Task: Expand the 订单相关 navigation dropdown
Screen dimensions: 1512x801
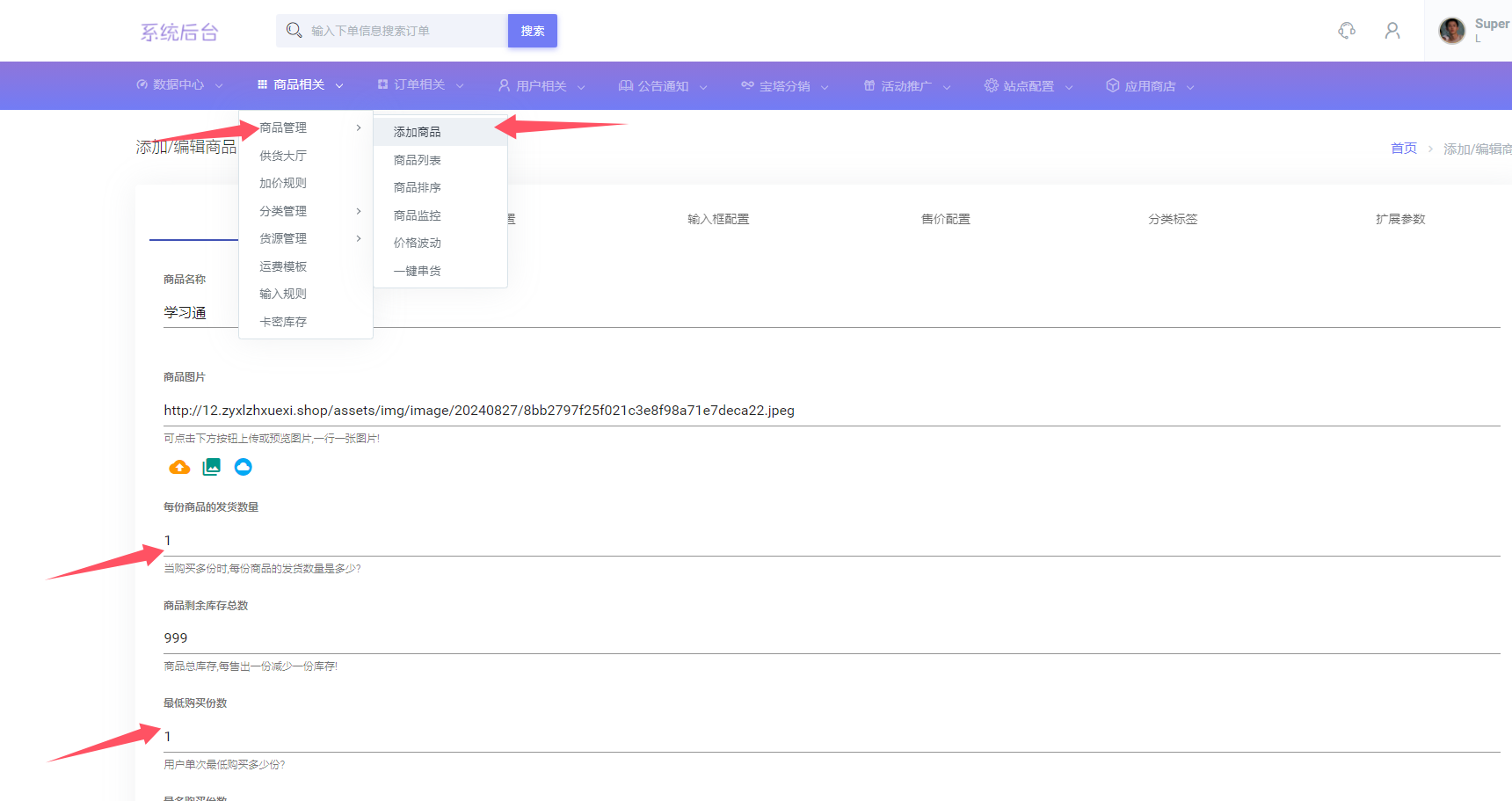Action: point(420,85)
